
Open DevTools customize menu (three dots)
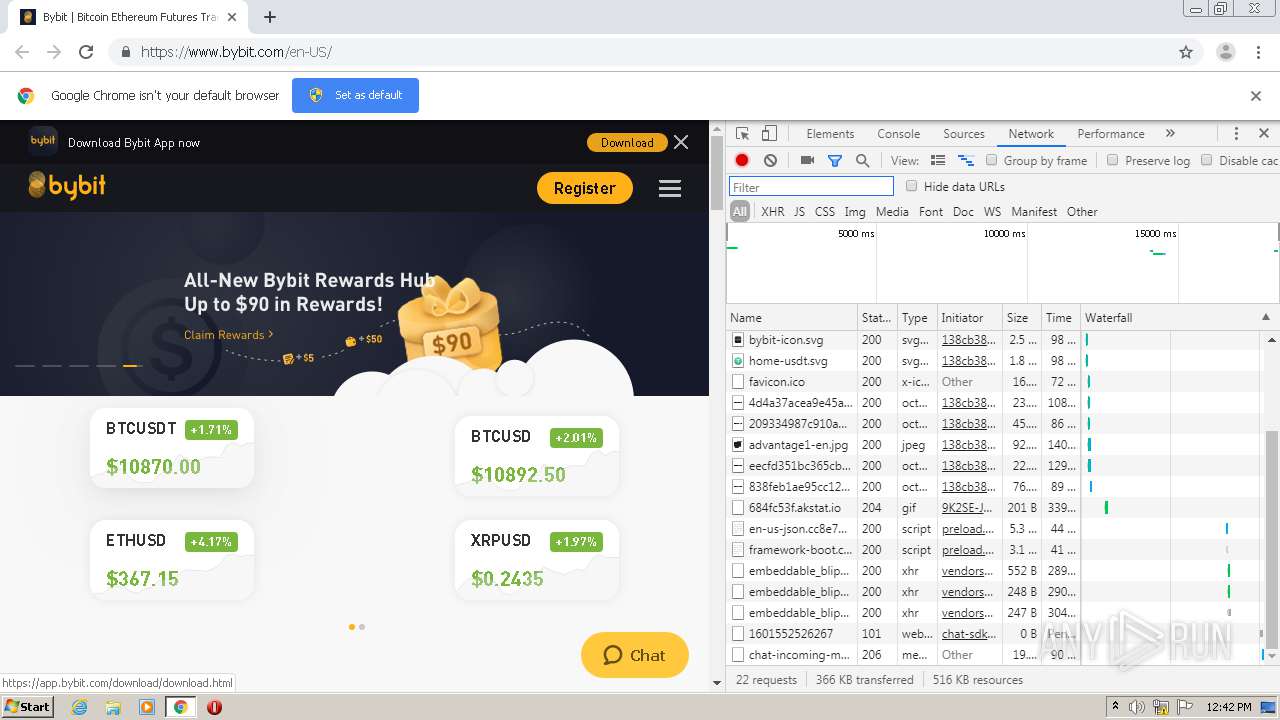coord(1236,134)
